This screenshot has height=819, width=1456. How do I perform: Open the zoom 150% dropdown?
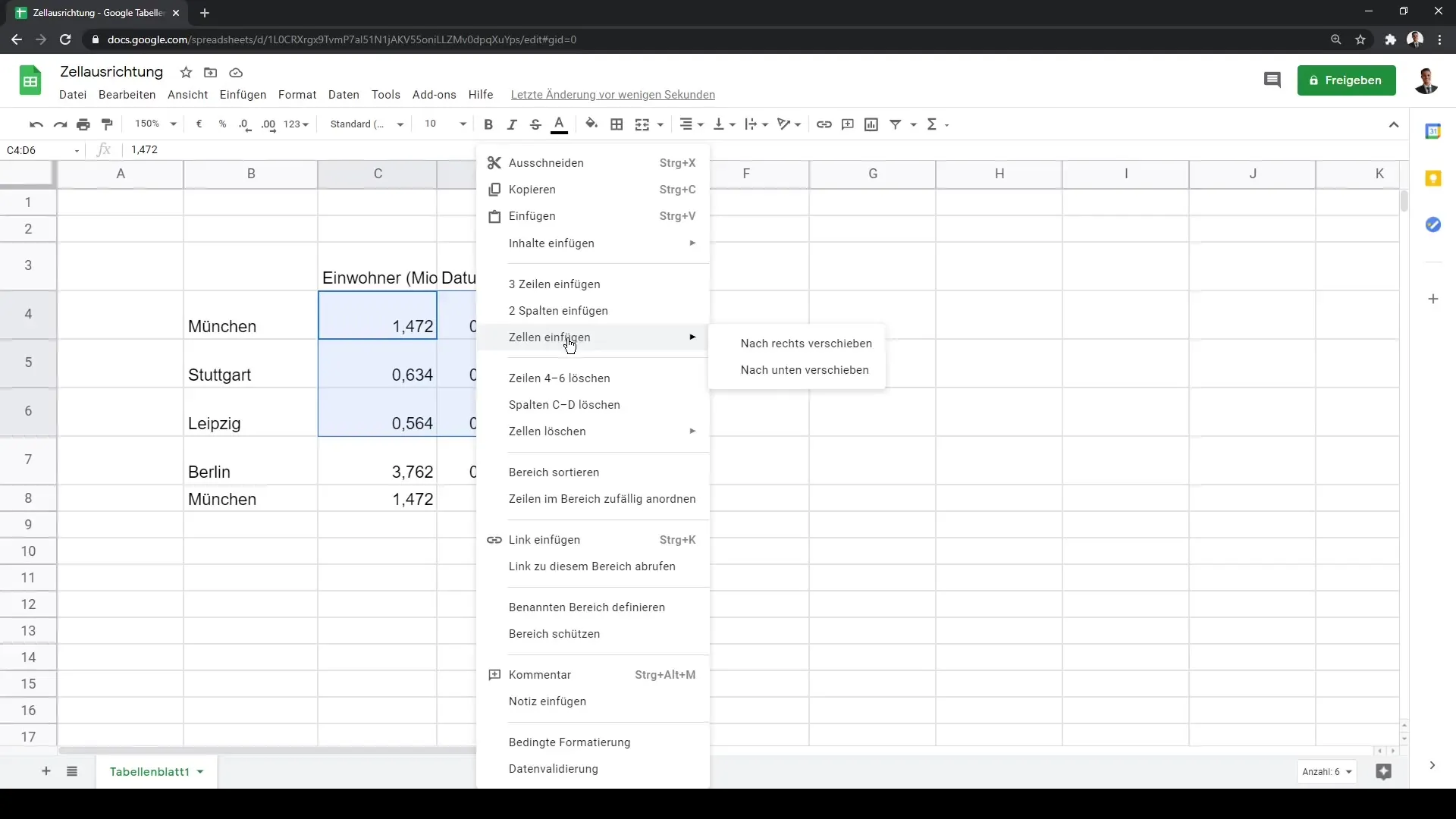click(155, 124)
